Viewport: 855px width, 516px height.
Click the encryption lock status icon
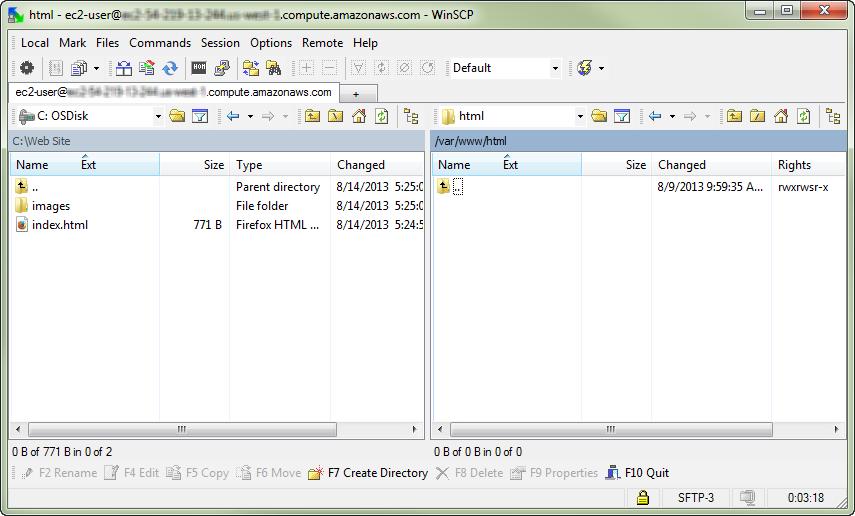[643, 497]
